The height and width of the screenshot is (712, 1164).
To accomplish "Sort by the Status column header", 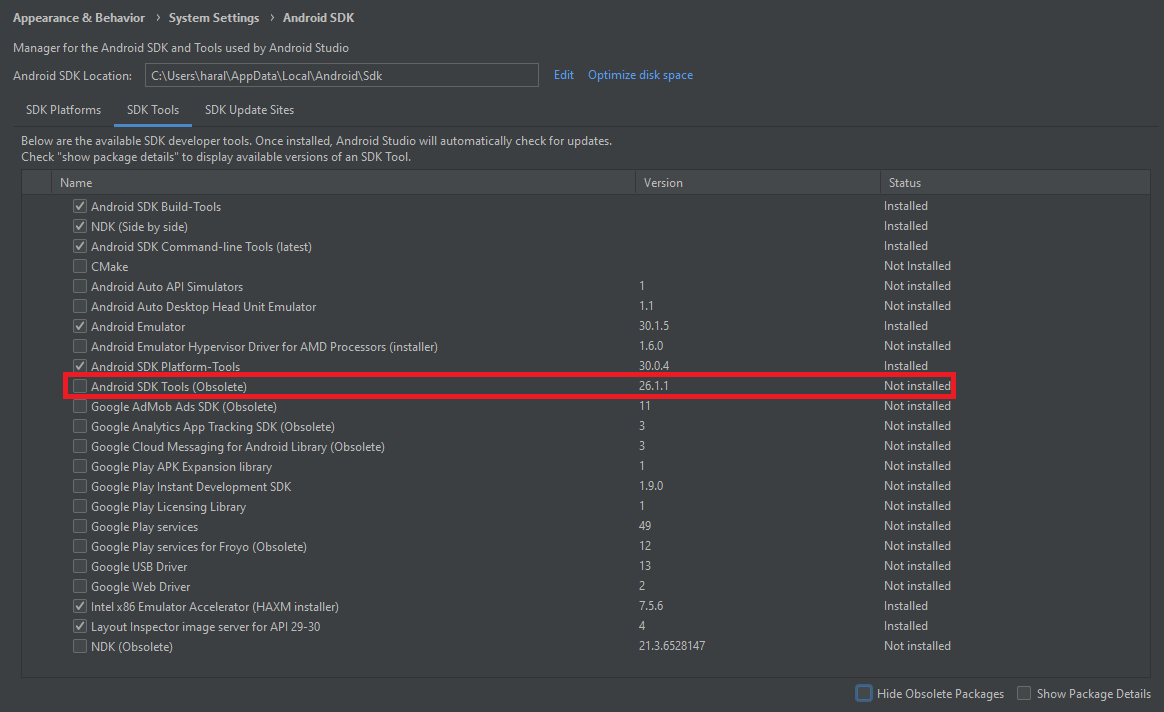I will point(1015,183).
